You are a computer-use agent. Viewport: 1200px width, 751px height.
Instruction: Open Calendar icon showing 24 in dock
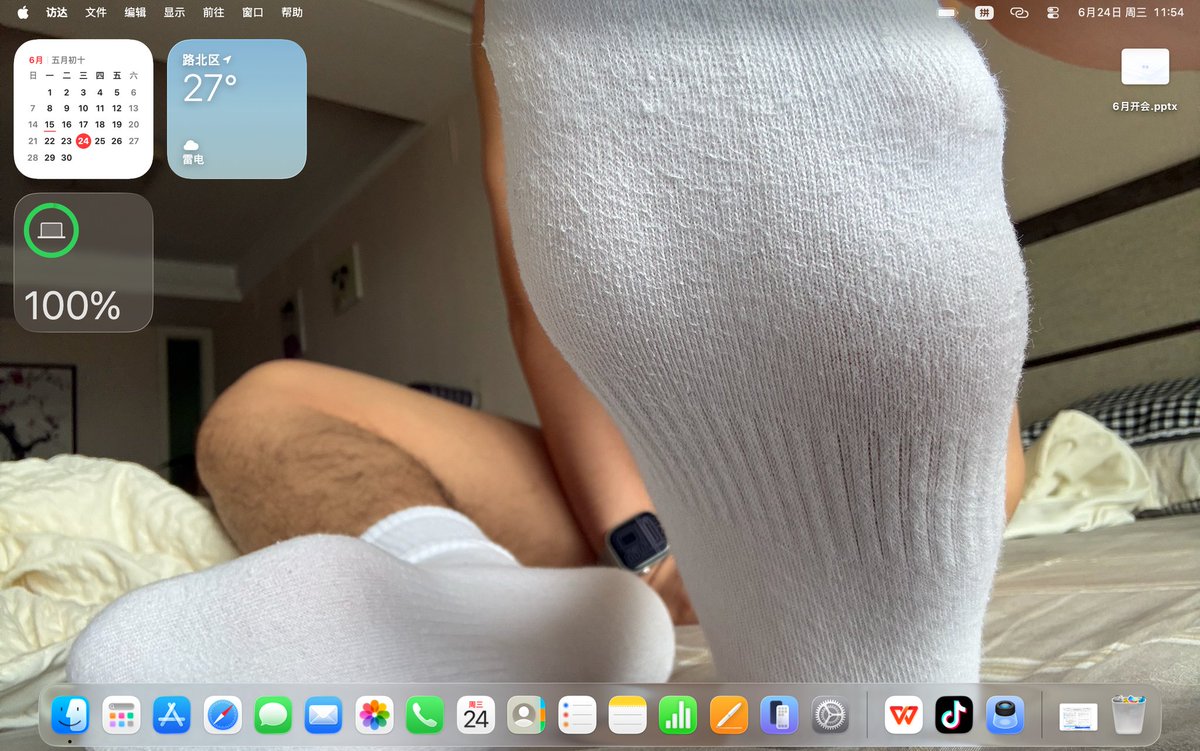(x=476, y=714)
